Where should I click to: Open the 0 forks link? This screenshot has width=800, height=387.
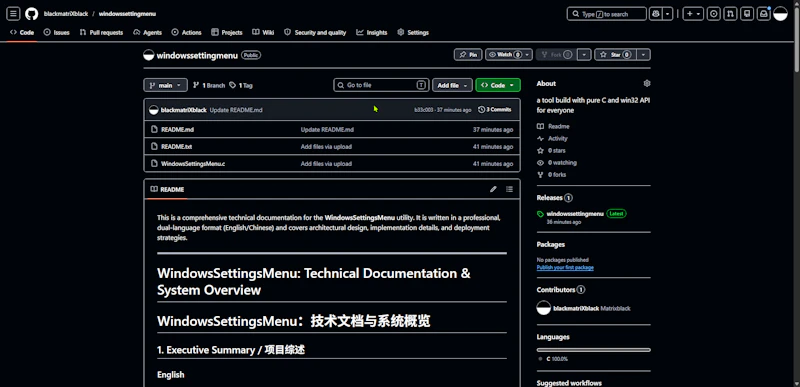coord(552,175)
